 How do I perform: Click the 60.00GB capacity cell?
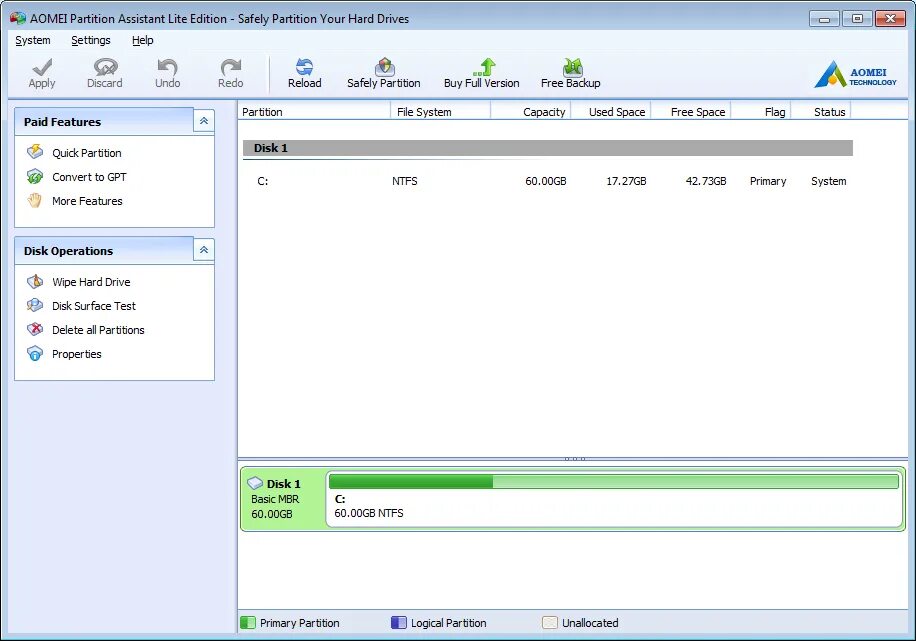coord(546,181)
